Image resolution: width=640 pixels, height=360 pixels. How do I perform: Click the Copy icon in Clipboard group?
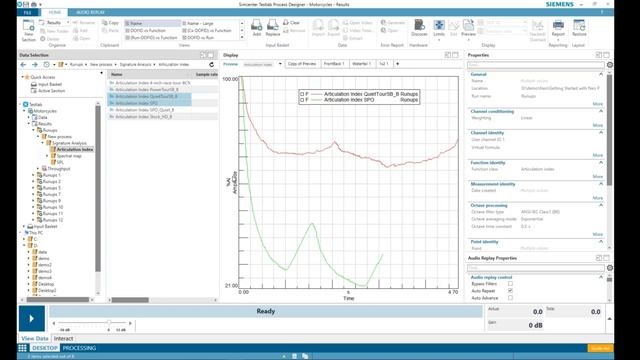point(111,23)
